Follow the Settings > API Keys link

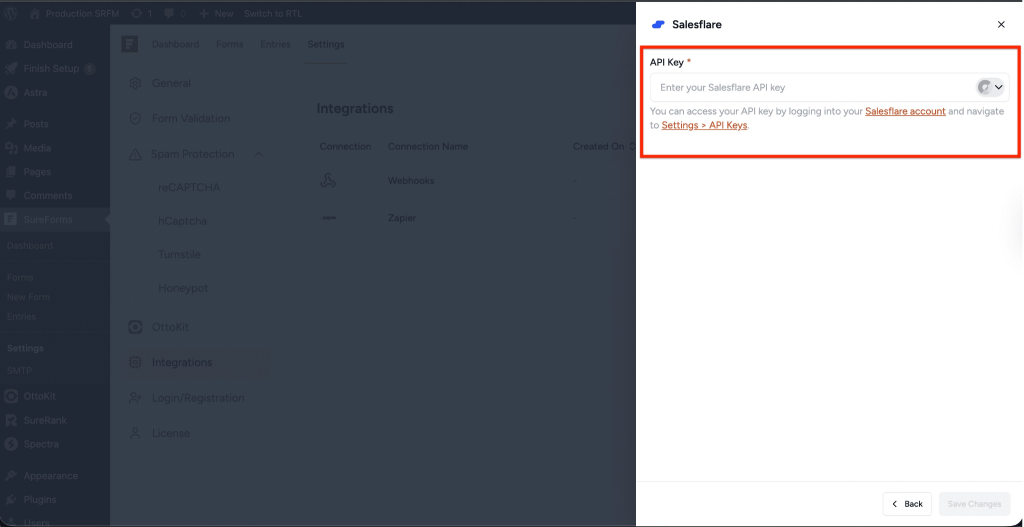pyautogui.click(x=704, y=125)
